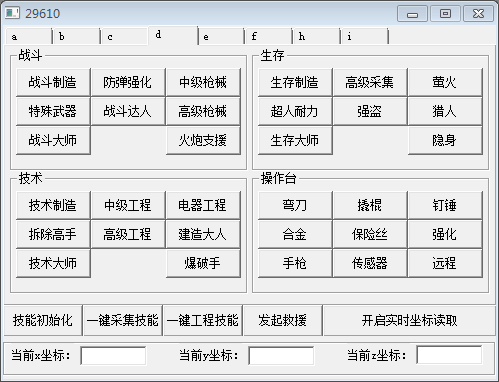Open tab c
Screen dimensions: 499x382
tap(125, 36)
